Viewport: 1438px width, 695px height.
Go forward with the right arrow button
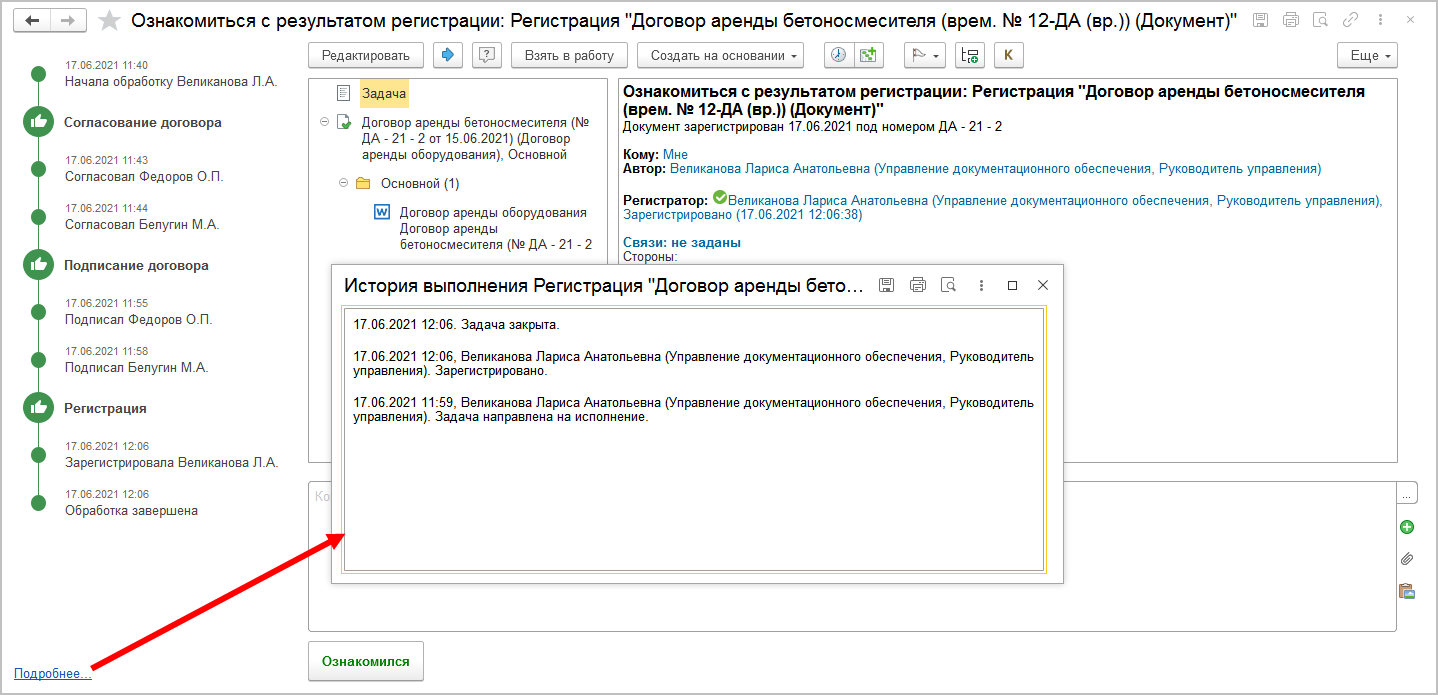(x=68, y=21)
